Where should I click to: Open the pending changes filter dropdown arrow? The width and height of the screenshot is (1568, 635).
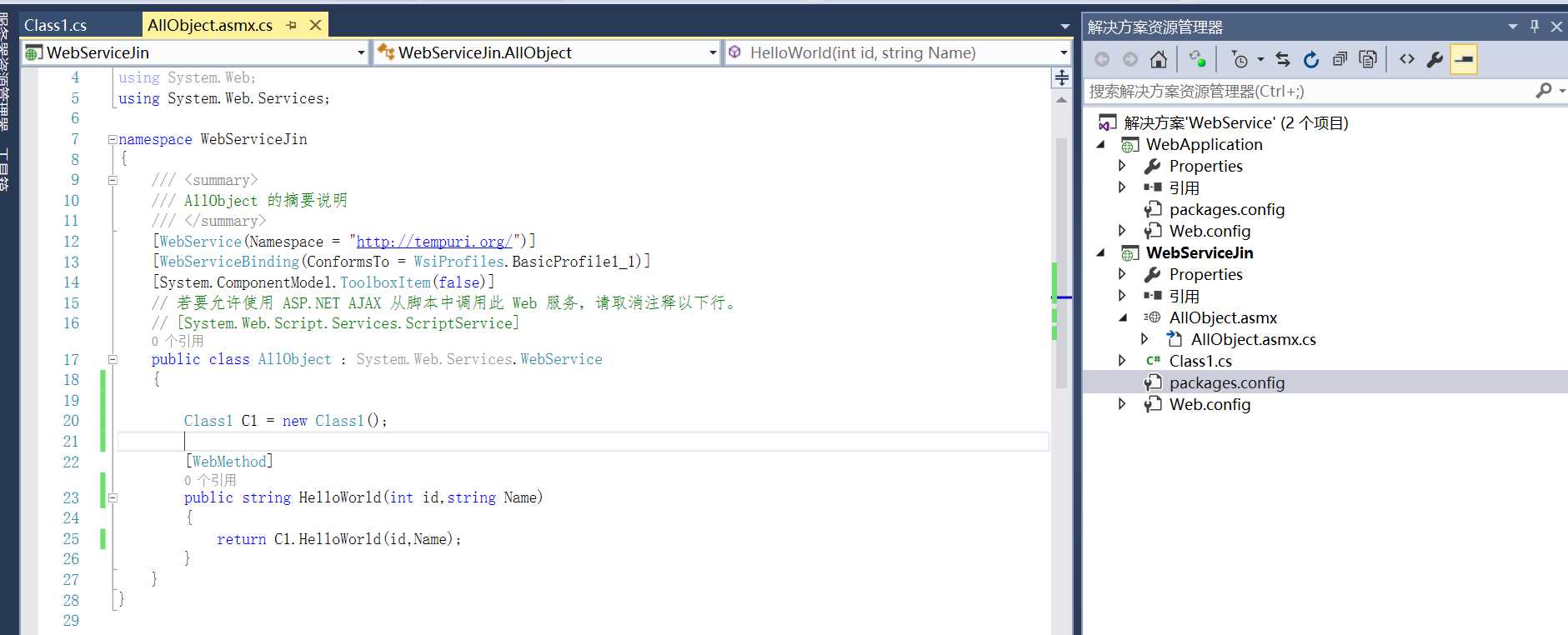pos(1260,59)
